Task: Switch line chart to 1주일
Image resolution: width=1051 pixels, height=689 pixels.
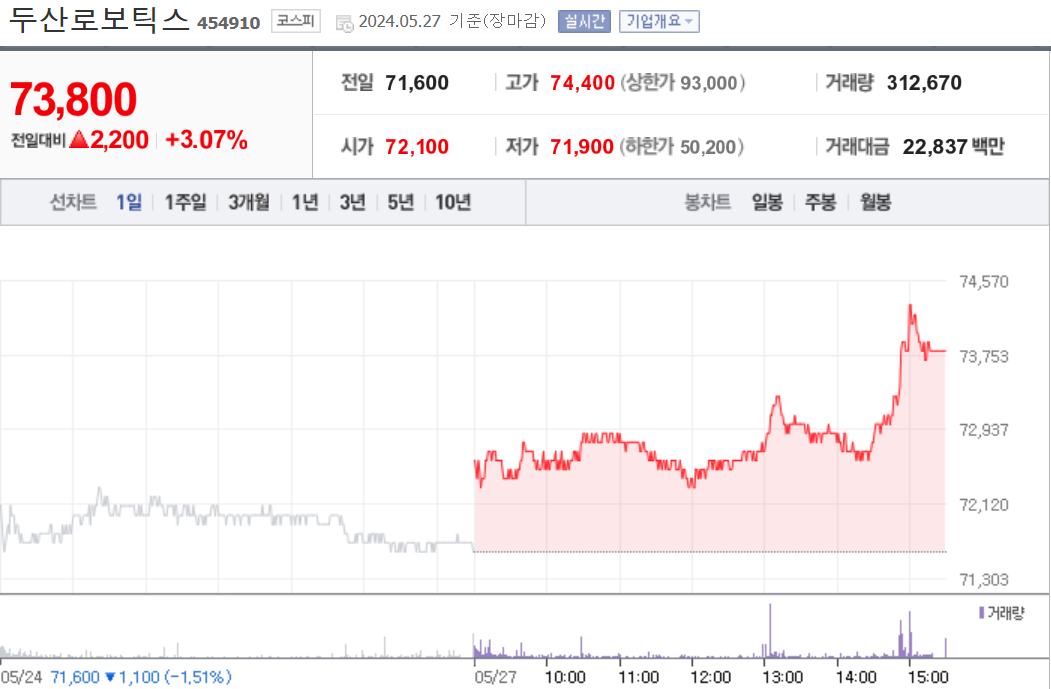Action: [x=186, y=202]
